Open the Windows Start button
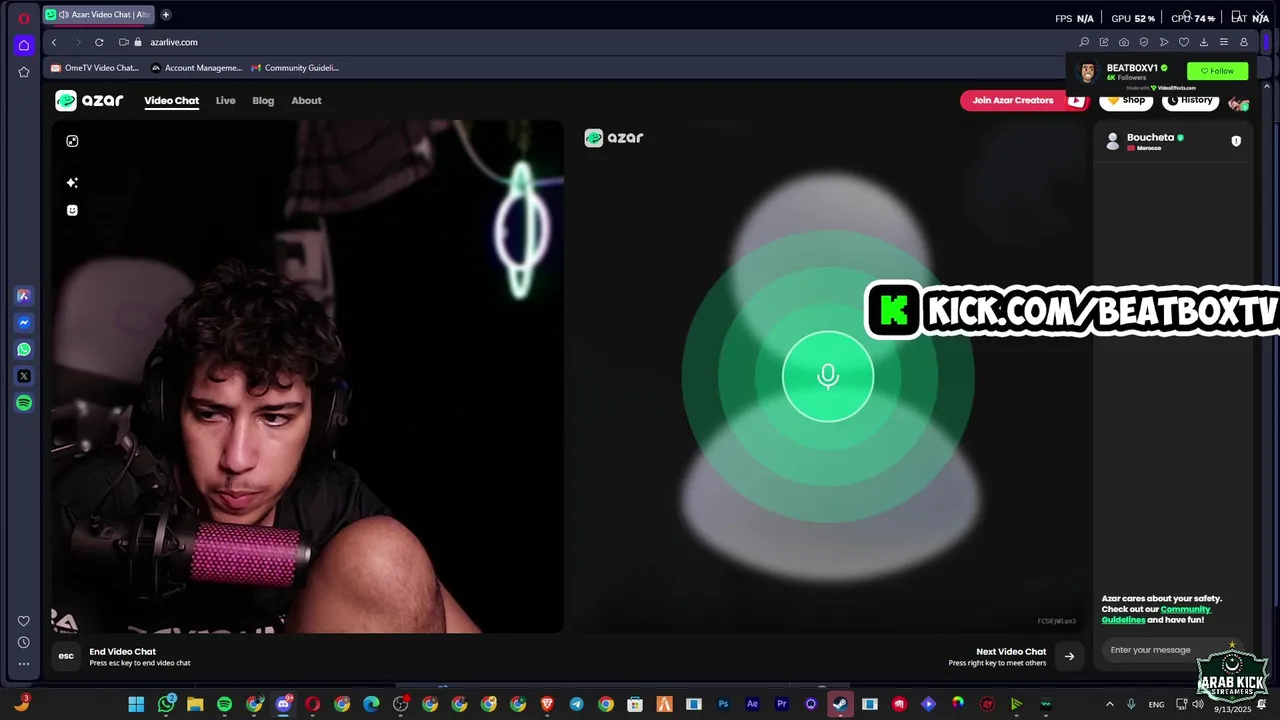1280x720 pixels. coord(136,704)
